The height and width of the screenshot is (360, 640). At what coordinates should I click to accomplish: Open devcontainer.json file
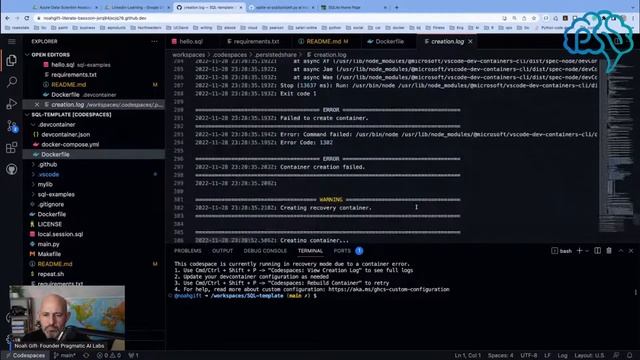point(65,134)
